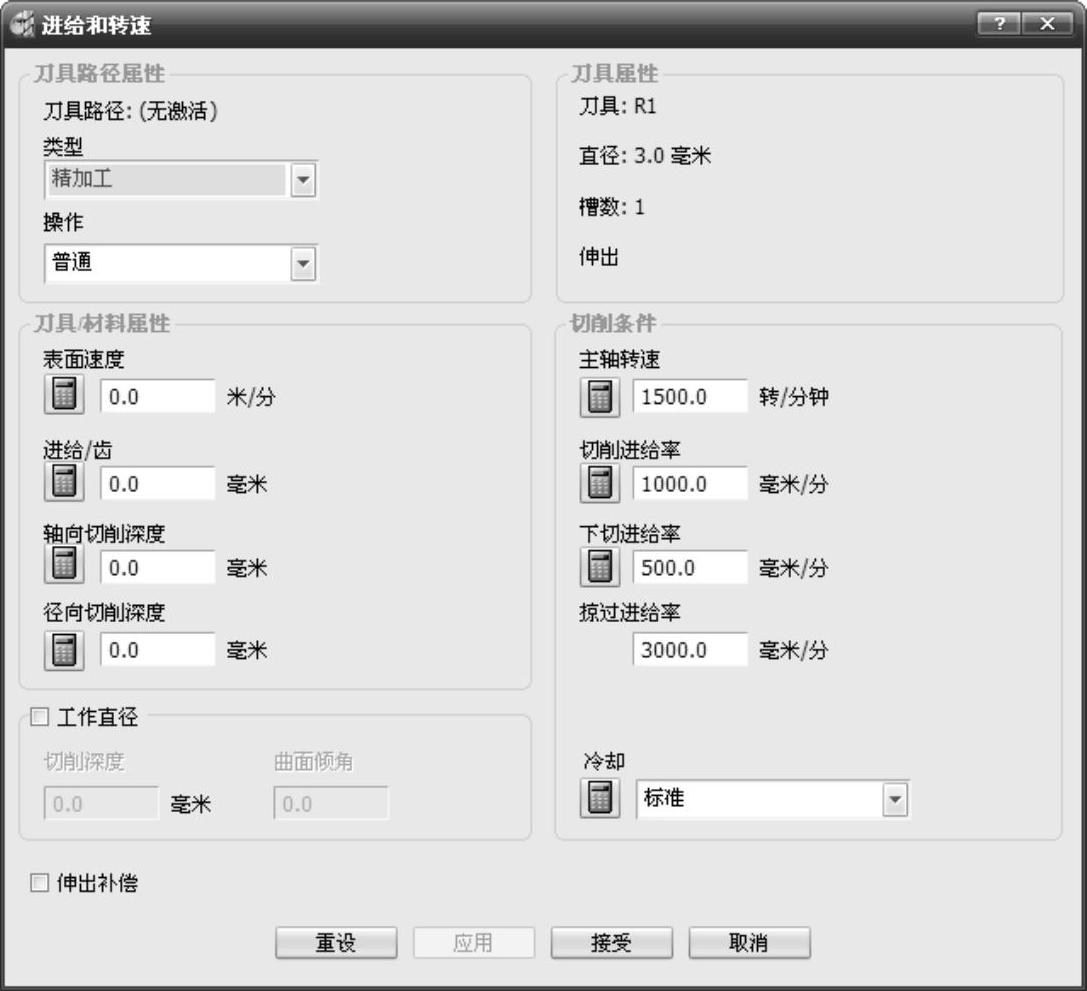Click calculator icon for 轴向切削深度

pos(64,564)
